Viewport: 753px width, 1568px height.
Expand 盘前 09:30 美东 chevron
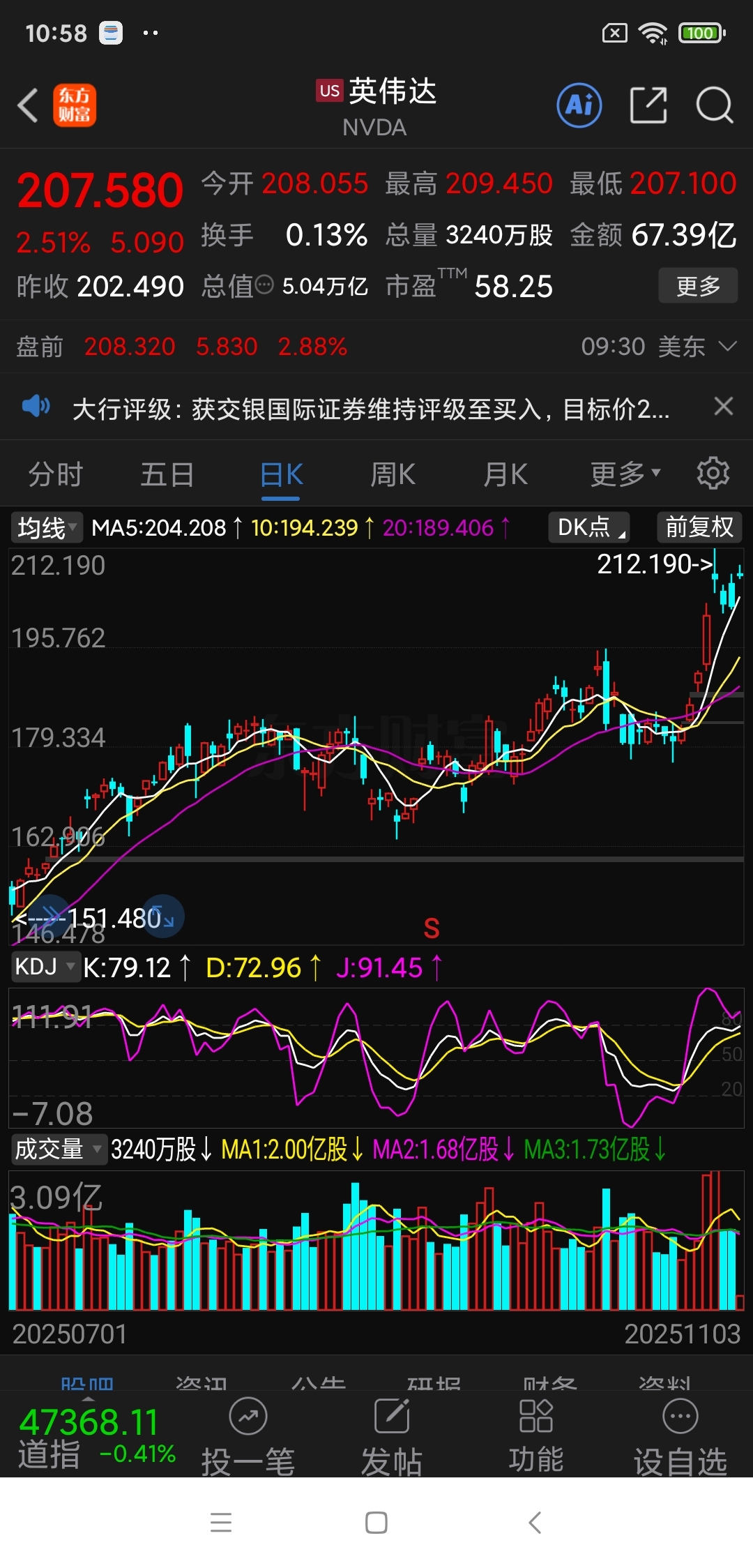(x=727, y=347)
